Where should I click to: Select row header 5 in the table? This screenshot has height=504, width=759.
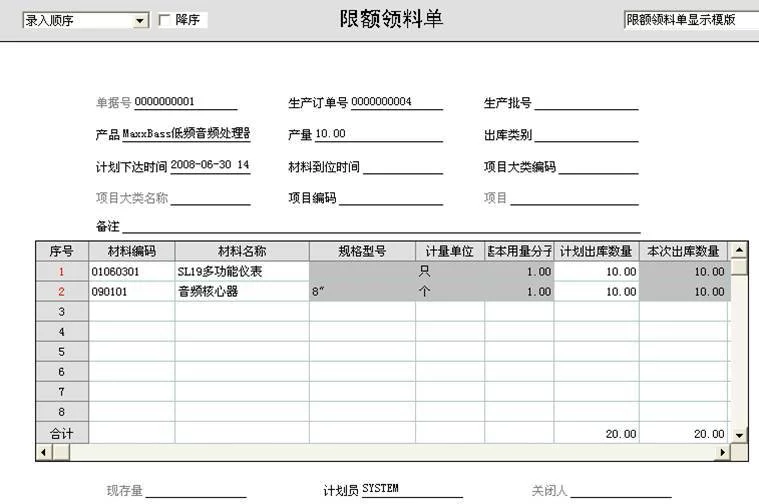[62, 351]
